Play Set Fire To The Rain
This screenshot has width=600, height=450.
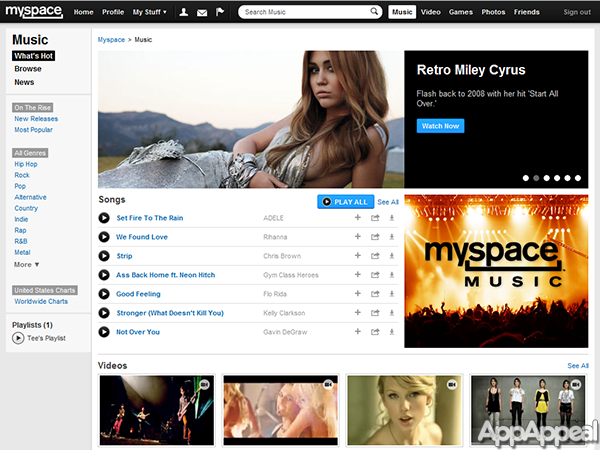click(x=104, y=218)
